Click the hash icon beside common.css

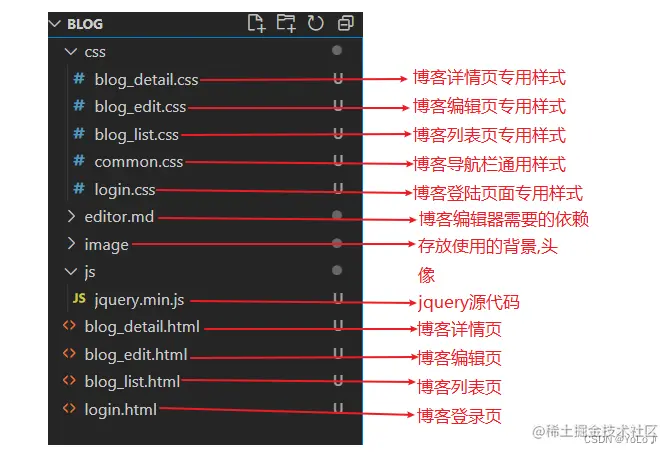79,161
